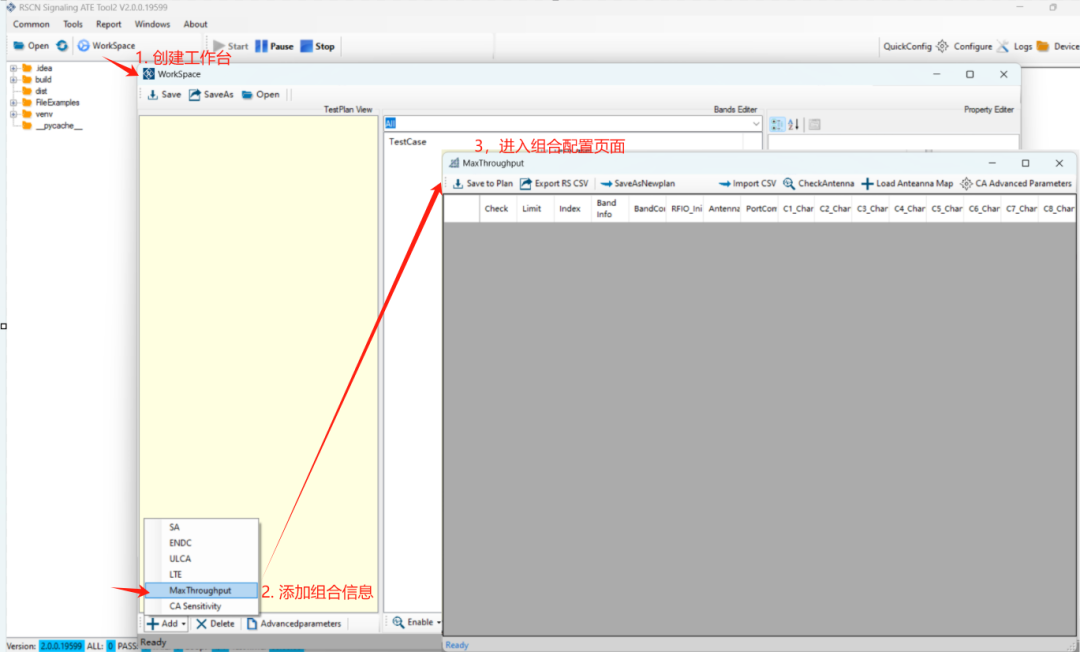Expand the .idea folder node

tap(13, 68)
